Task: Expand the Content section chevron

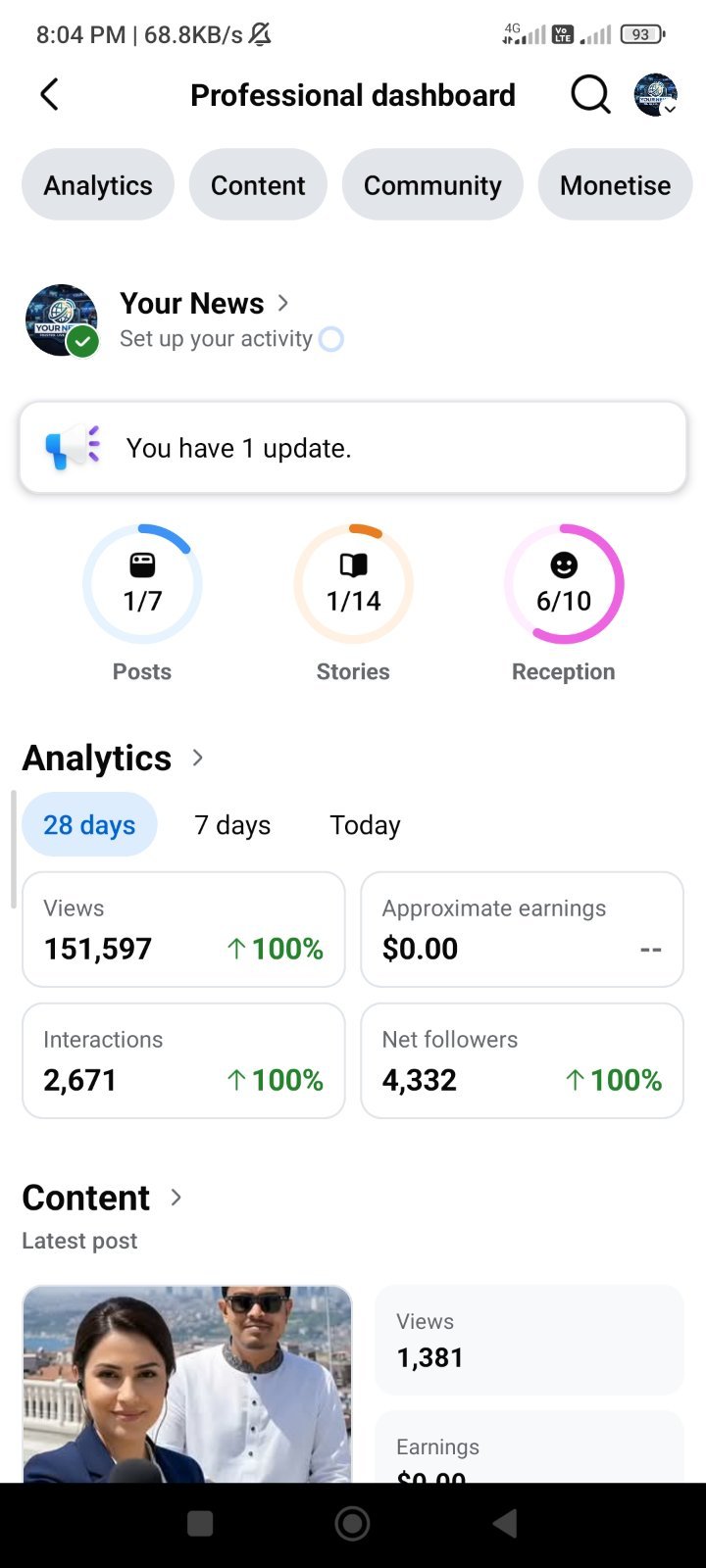Action: pos(176,1197)
